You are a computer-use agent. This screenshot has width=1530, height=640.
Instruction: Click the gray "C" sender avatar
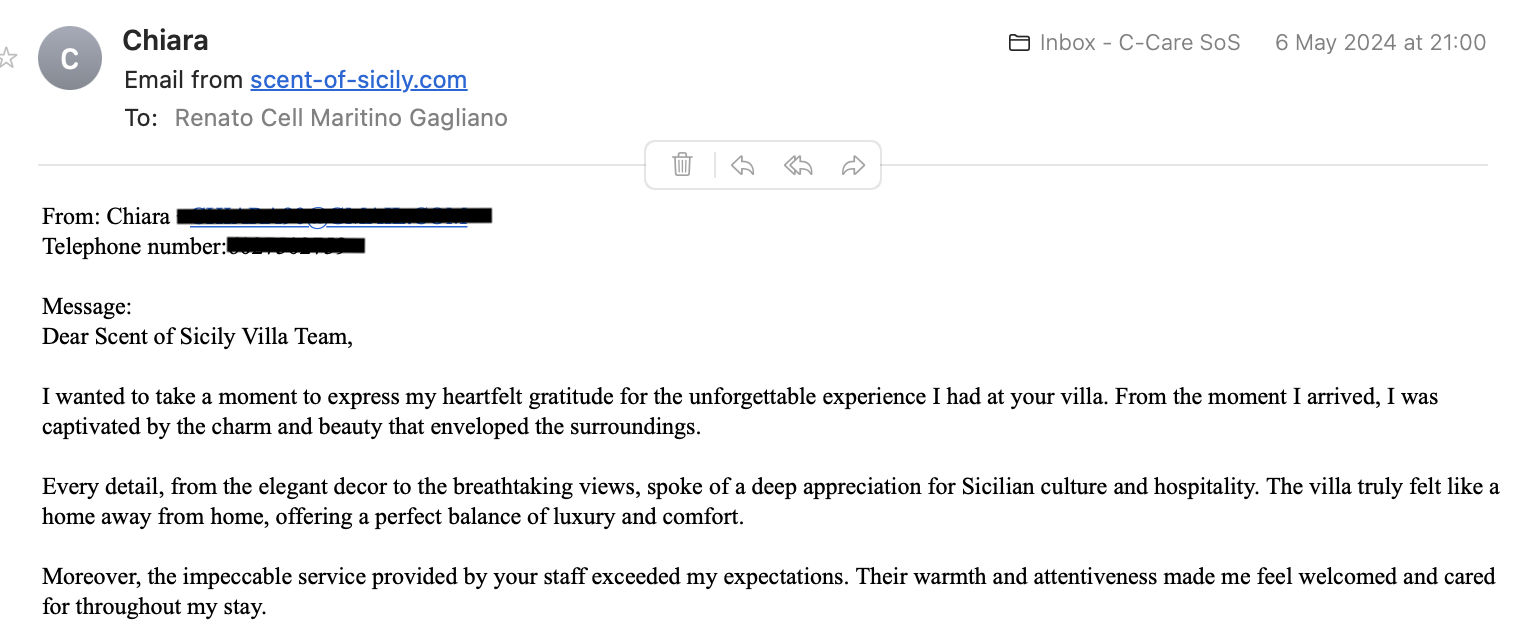pyautogui.click(x=70, y=58)
